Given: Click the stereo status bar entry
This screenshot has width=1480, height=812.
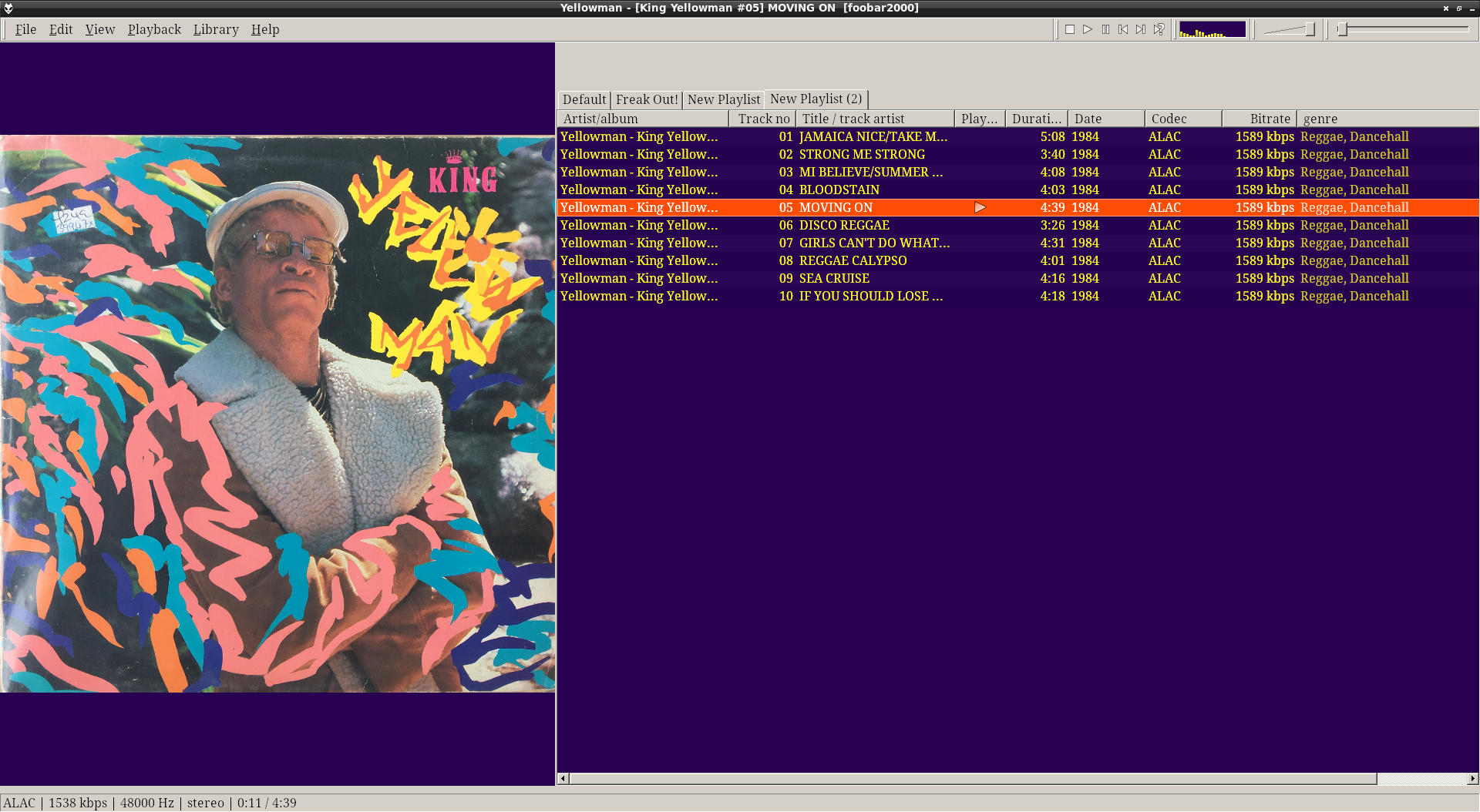Looking at the screenshot, I should pos(206,803).
